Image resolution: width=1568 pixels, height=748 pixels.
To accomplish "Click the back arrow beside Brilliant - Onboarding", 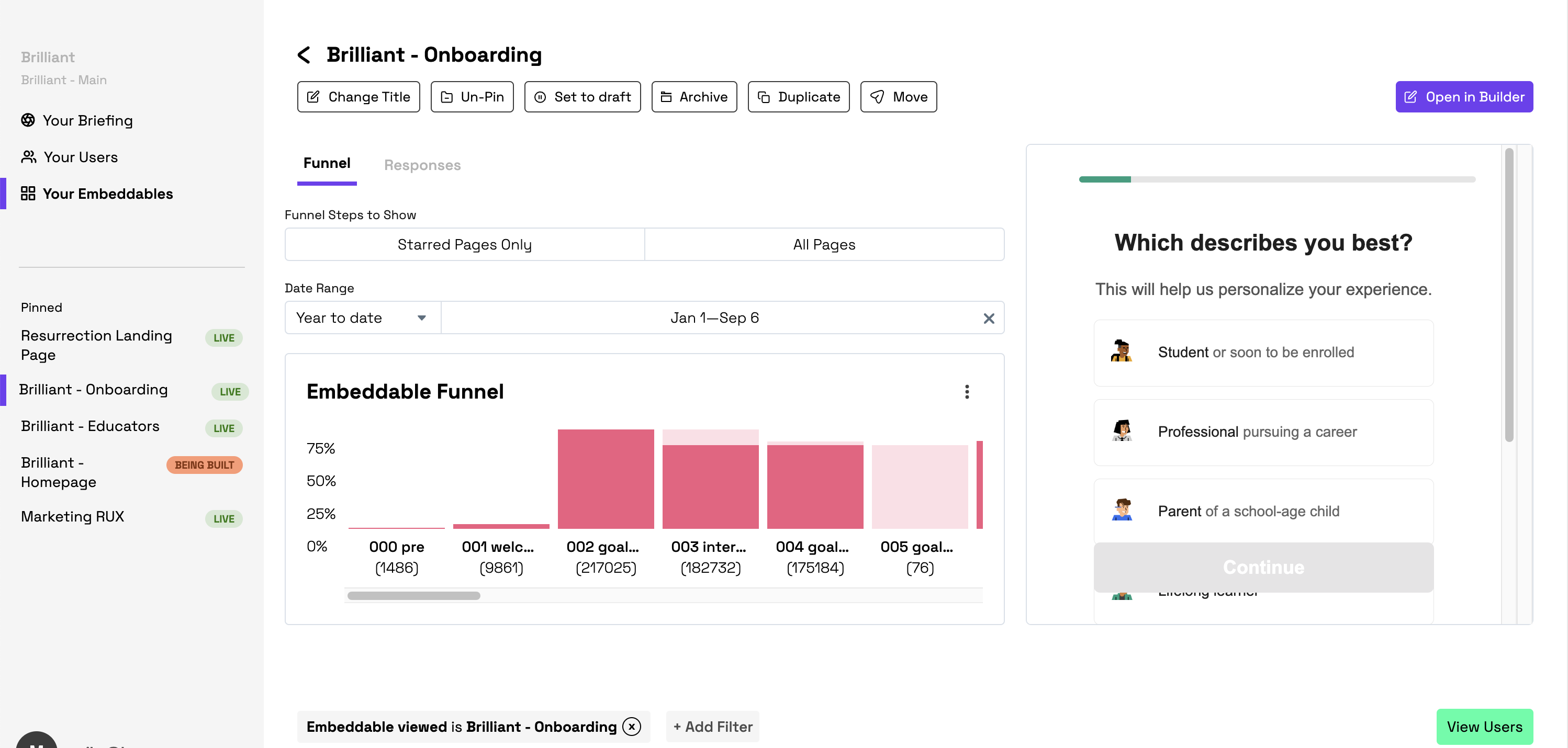I will [x=304, y=55].
